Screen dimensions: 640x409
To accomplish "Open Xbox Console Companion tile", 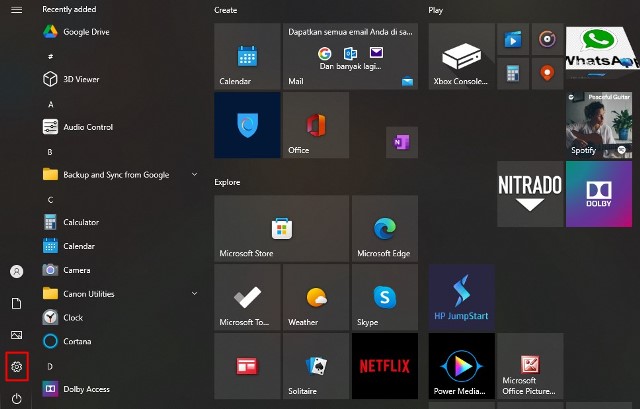I will (462, 56).
